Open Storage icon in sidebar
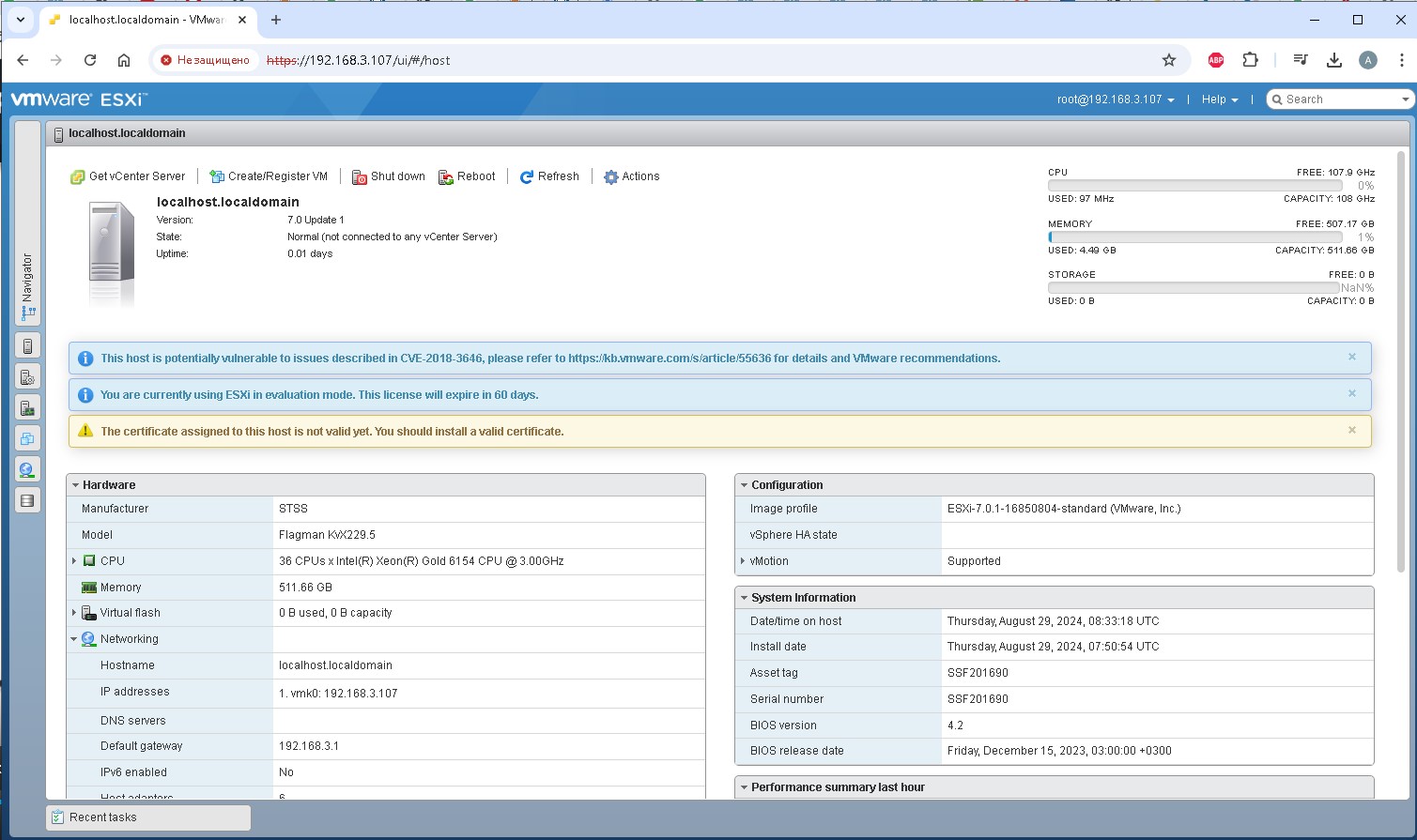Image resolution: width=1417 pixels, height=840 pixels. pyautogui.click(x=27, y=500)
